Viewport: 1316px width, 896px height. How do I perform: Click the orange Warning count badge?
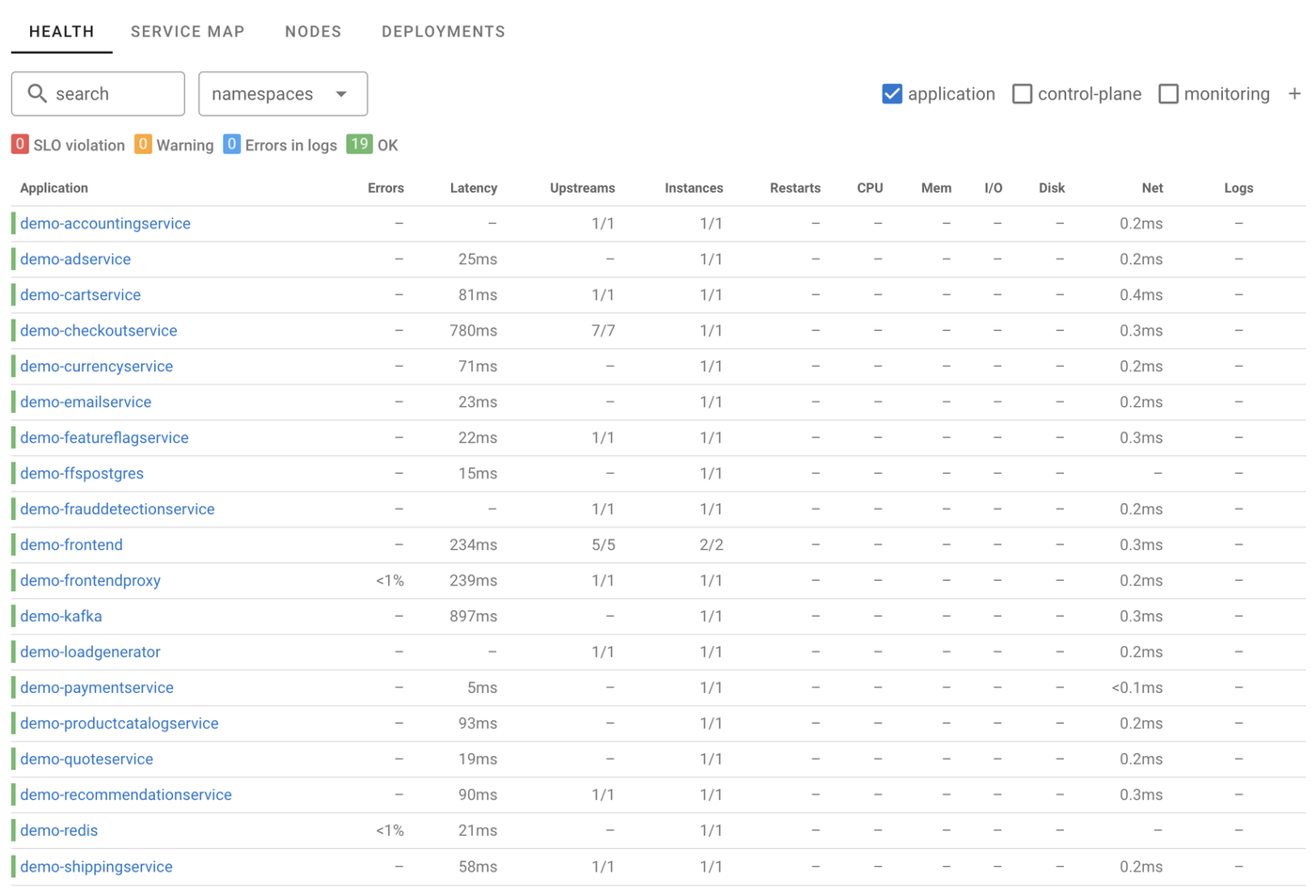click(143, 145)
